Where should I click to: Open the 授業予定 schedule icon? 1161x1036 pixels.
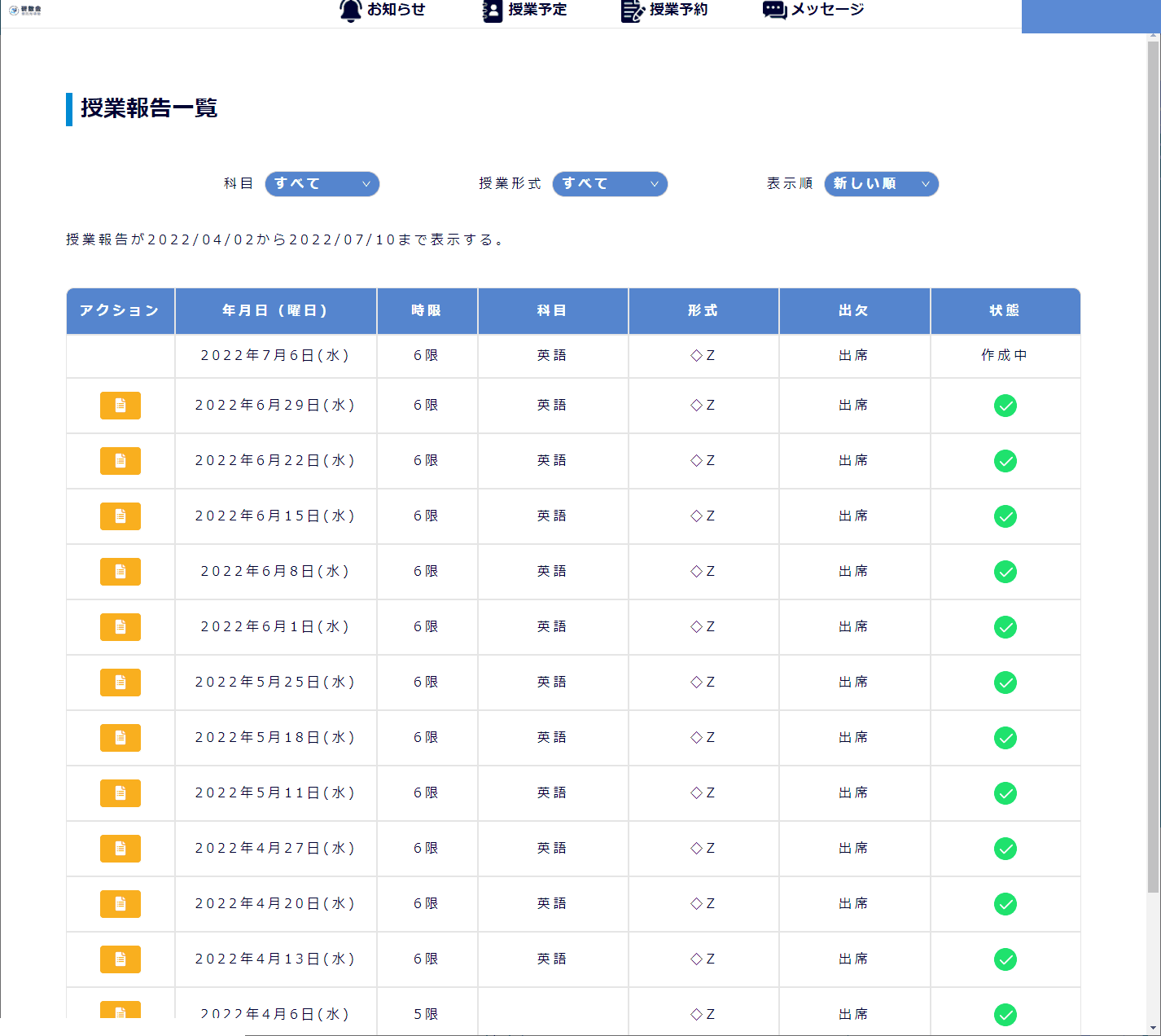(493, 11)
